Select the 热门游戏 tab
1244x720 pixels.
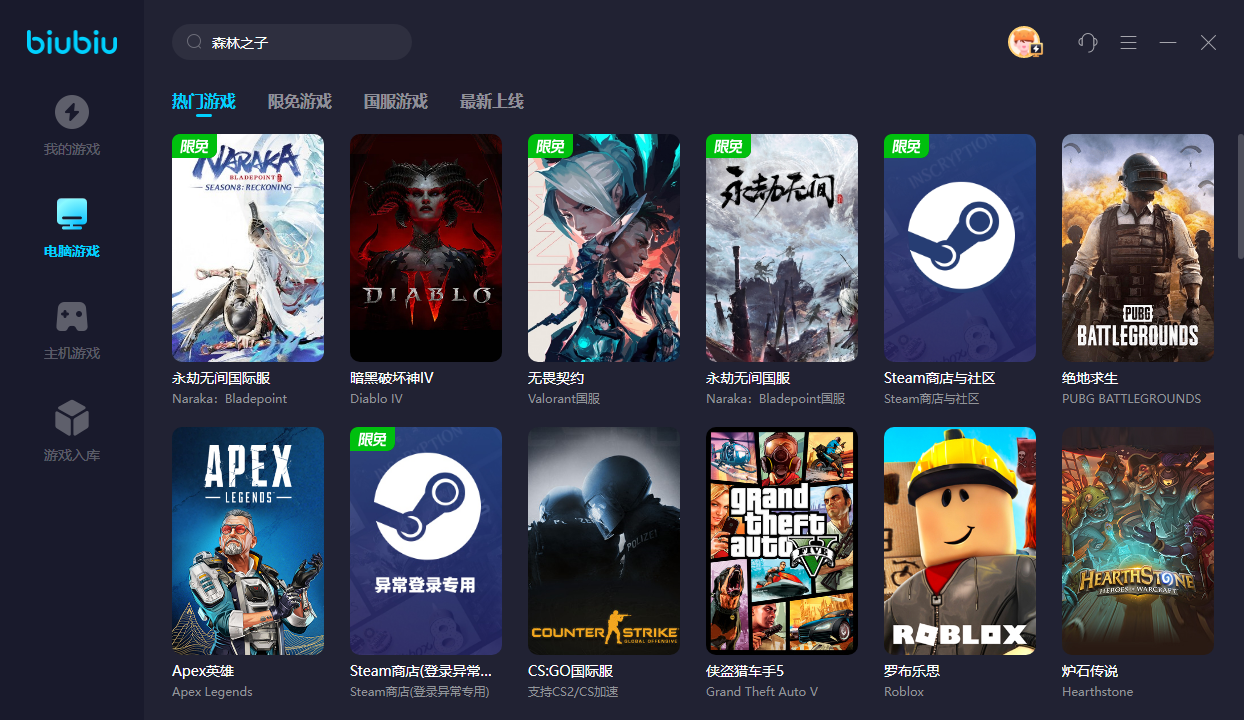click(x=203, y=101)
